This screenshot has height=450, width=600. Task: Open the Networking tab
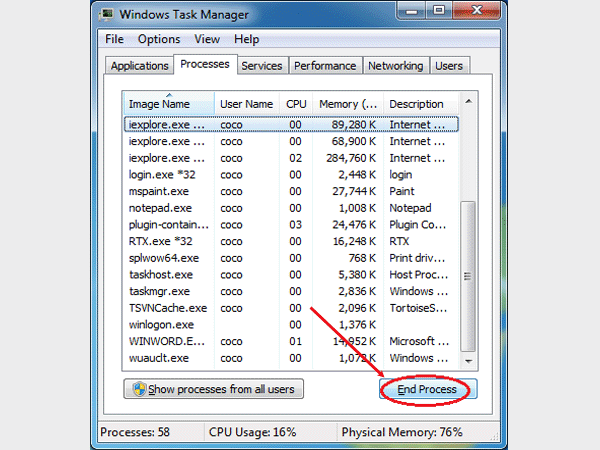click(x=396, y=66)
